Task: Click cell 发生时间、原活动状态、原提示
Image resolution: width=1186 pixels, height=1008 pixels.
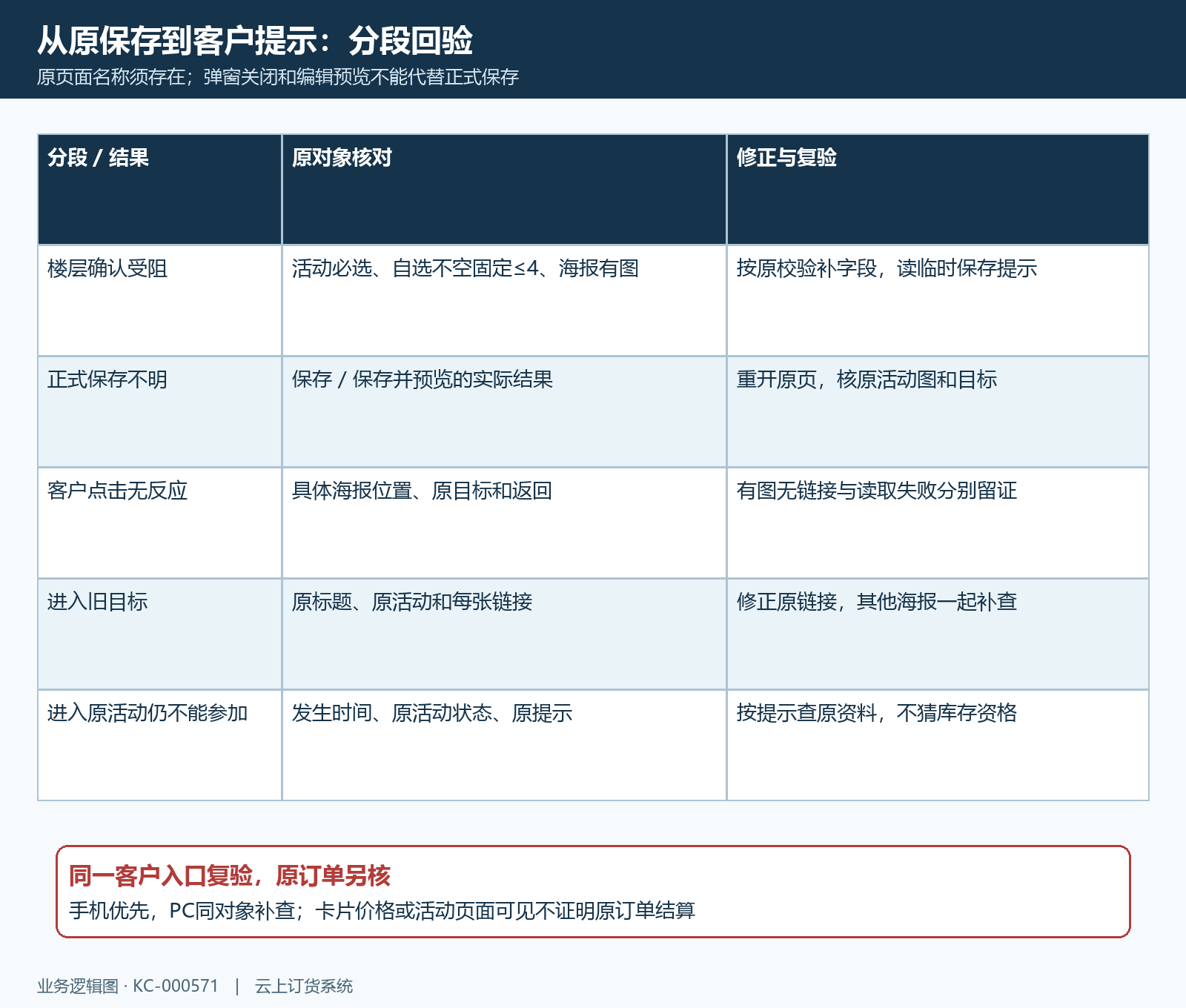Action: pyautogui.click(x=504, y=745)
